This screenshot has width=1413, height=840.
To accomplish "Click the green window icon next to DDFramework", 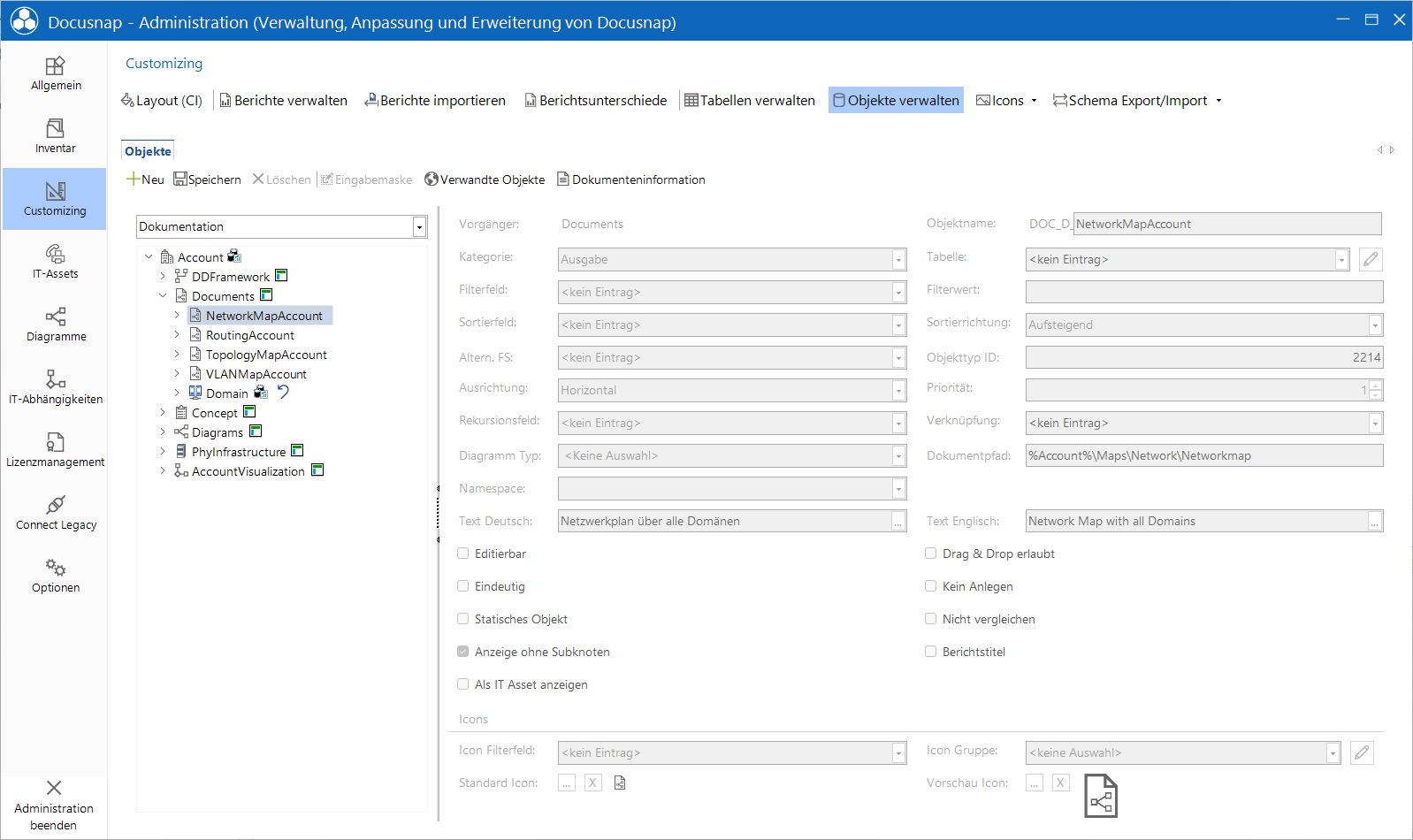I will tap(281, 276).
